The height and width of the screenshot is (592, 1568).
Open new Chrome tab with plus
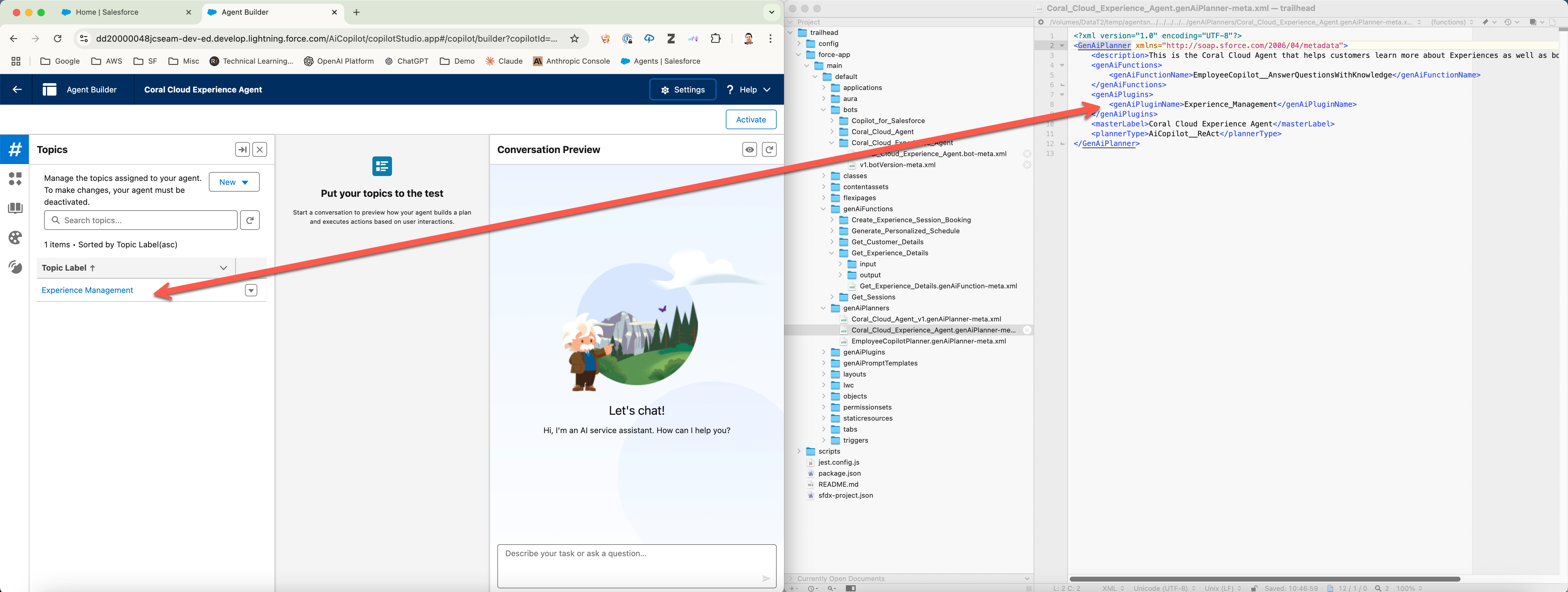pos(356,12)
